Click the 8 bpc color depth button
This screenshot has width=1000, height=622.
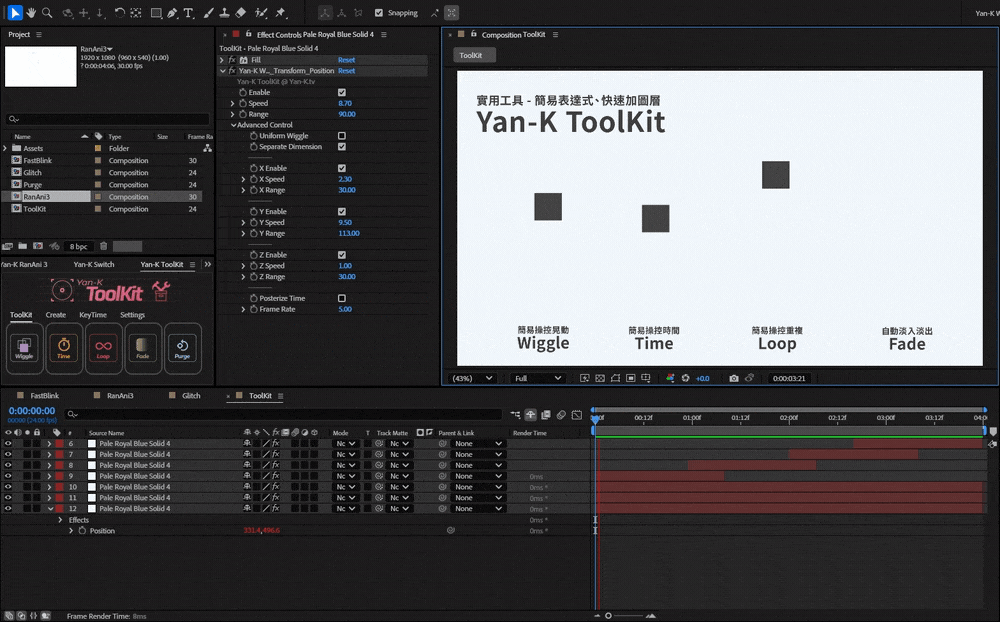pos(78,246)
